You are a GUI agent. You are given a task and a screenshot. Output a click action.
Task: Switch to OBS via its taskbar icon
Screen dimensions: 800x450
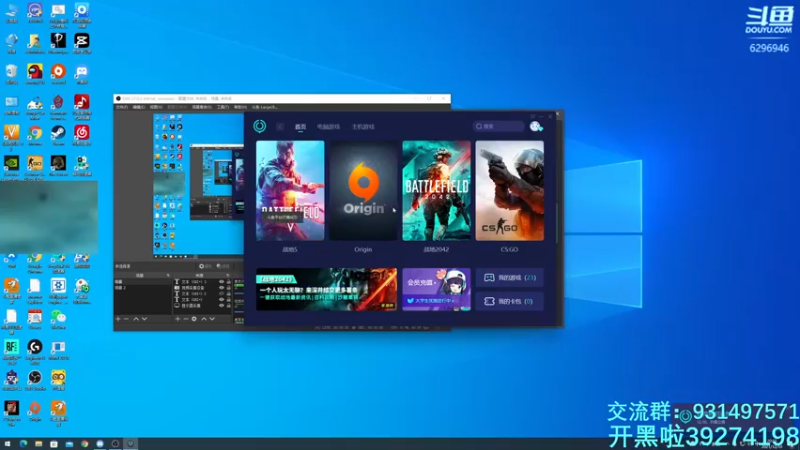pos(115,444)
